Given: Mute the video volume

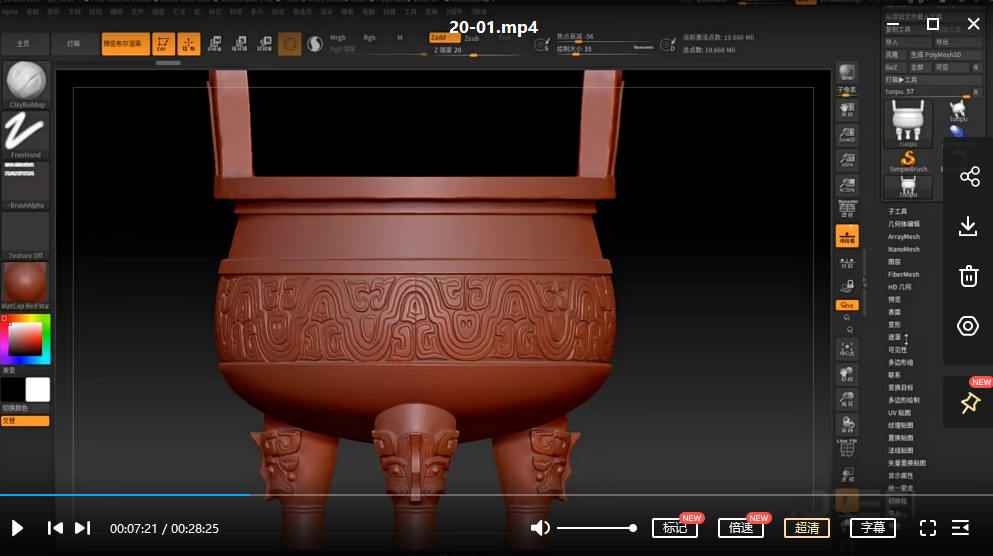Looking at the screenshot, I should (x=540, y=528).
